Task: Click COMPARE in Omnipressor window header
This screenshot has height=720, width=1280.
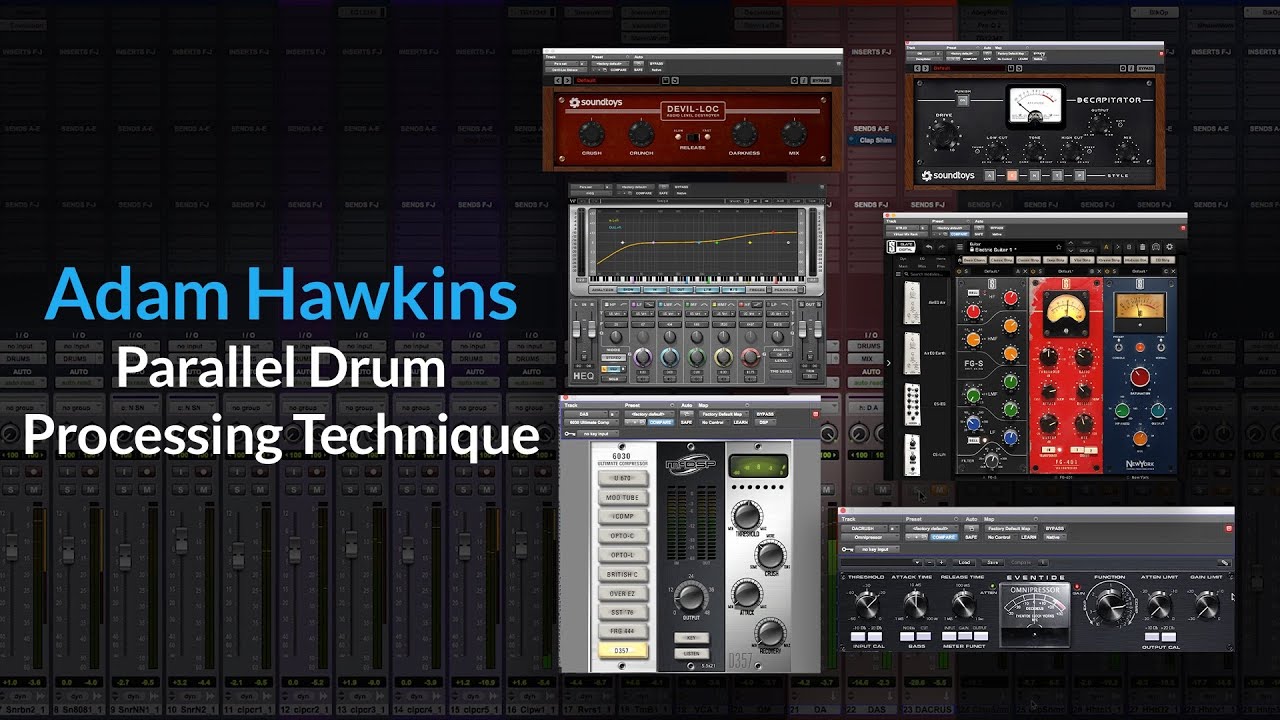Action: 946,537
